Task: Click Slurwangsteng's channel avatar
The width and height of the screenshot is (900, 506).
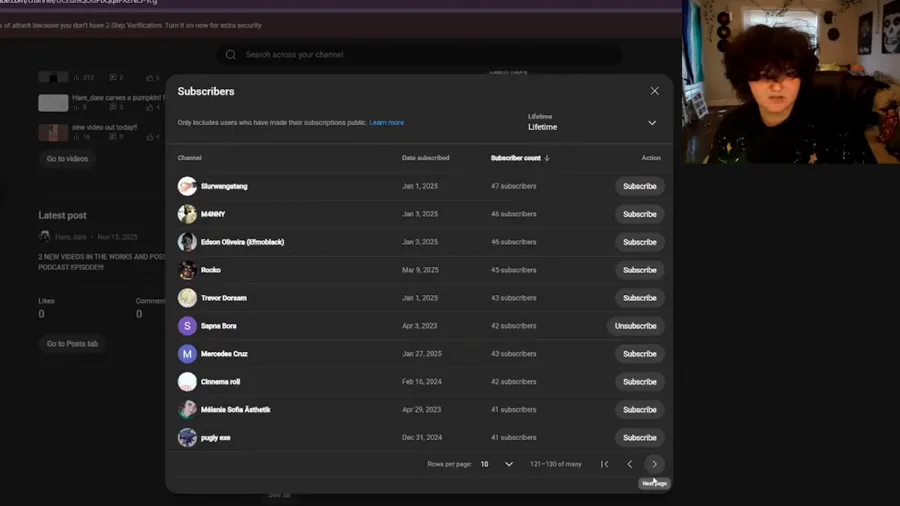Action: click(x=187, y=186)
